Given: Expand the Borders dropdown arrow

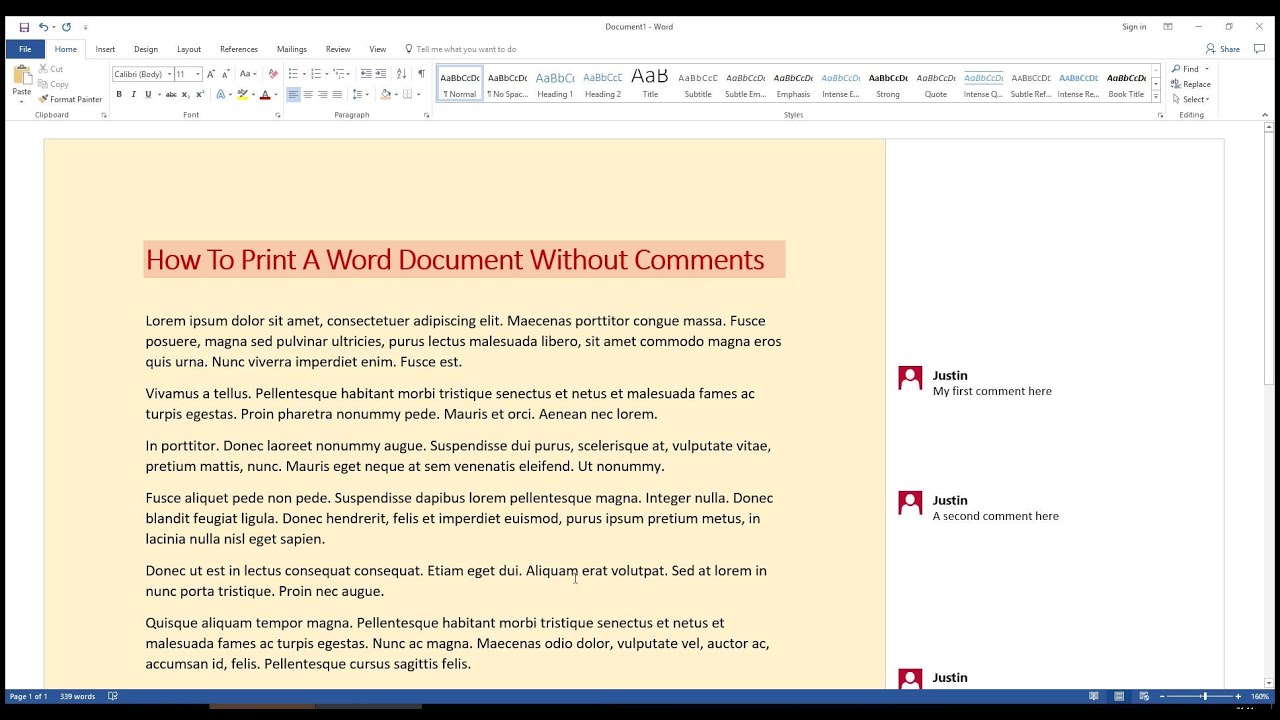Looking at the screenshot, I should (421, 94).
